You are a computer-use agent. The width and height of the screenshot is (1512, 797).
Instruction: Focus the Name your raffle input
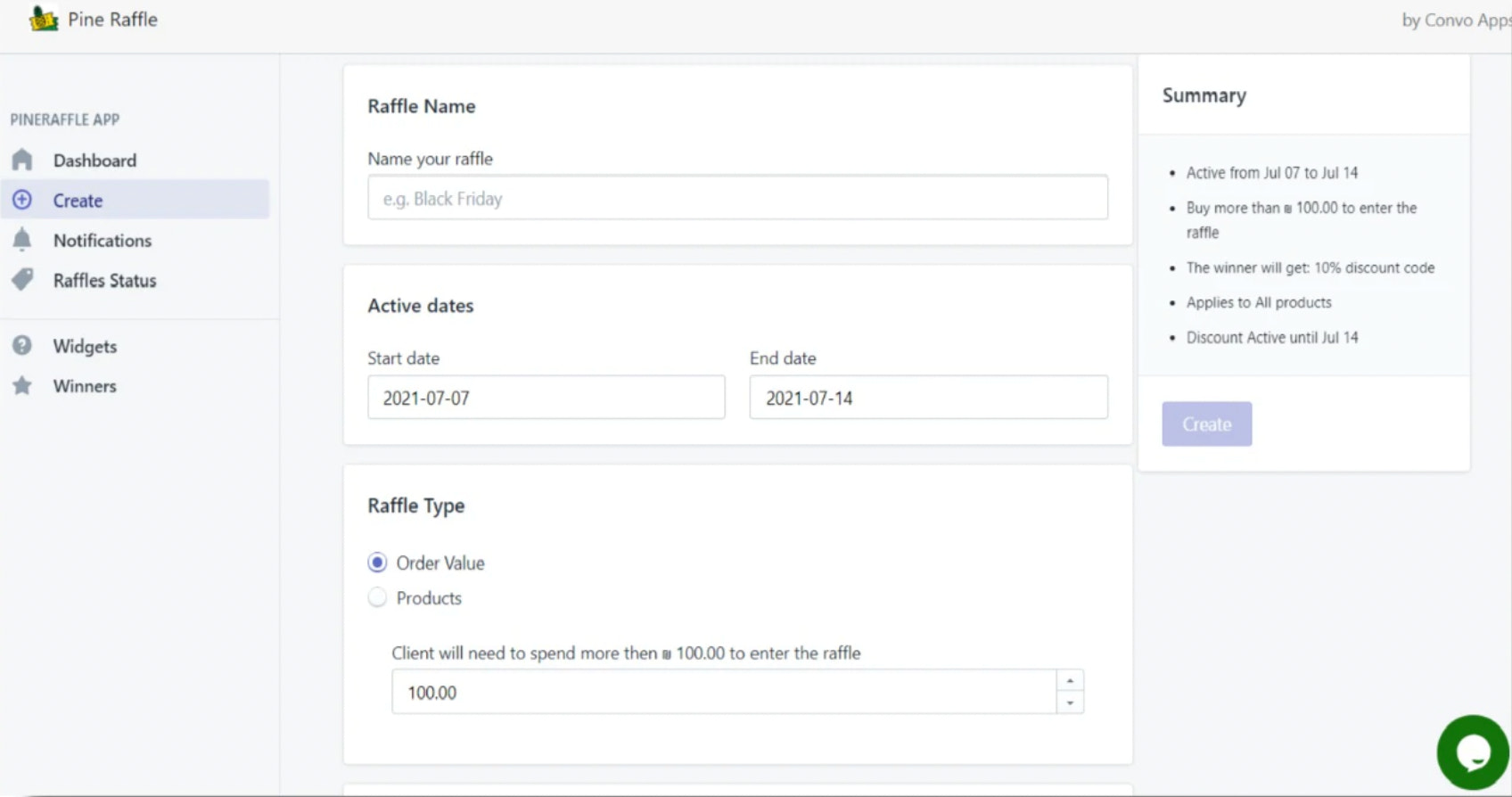(737, 198)
